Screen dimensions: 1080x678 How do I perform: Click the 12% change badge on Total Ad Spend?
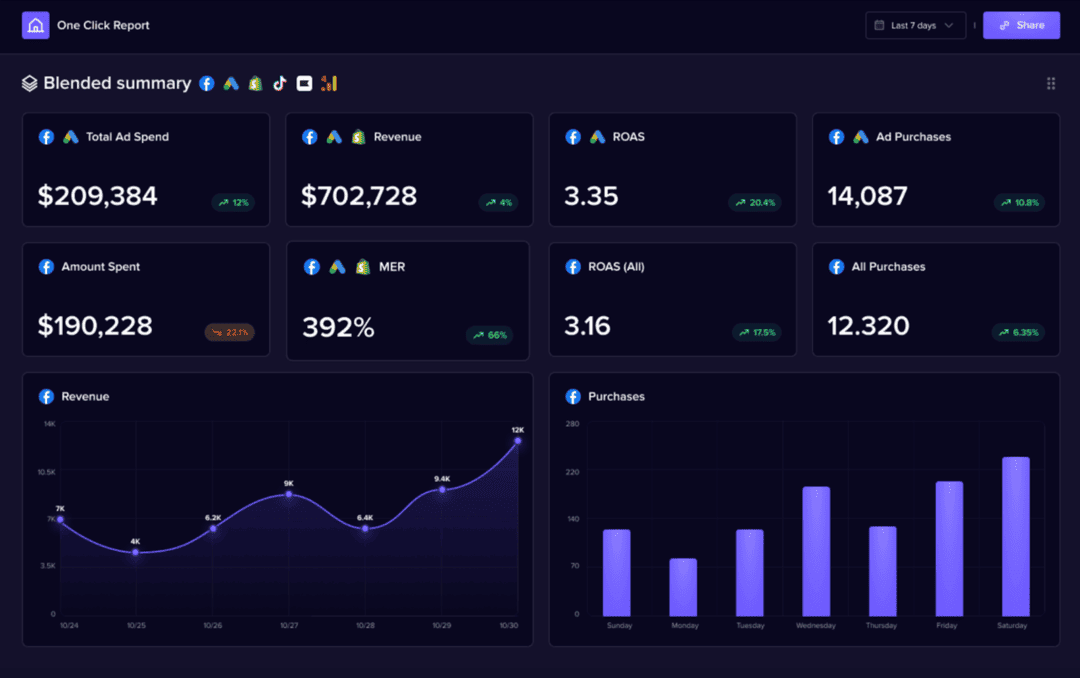[x=233, y=203]
